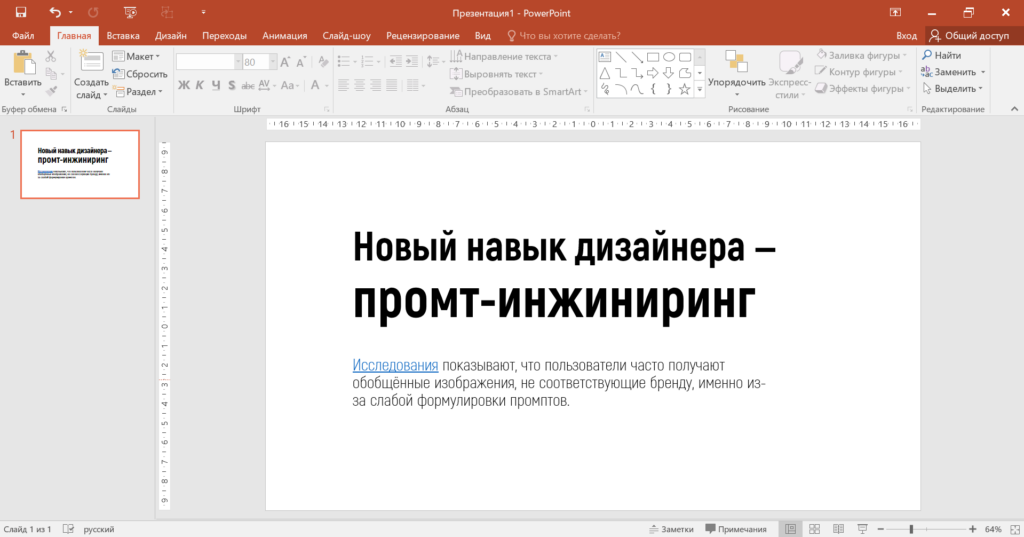Click the Вход sign-in button
The height and width of the screenshot is (537, 1024).
906,36
